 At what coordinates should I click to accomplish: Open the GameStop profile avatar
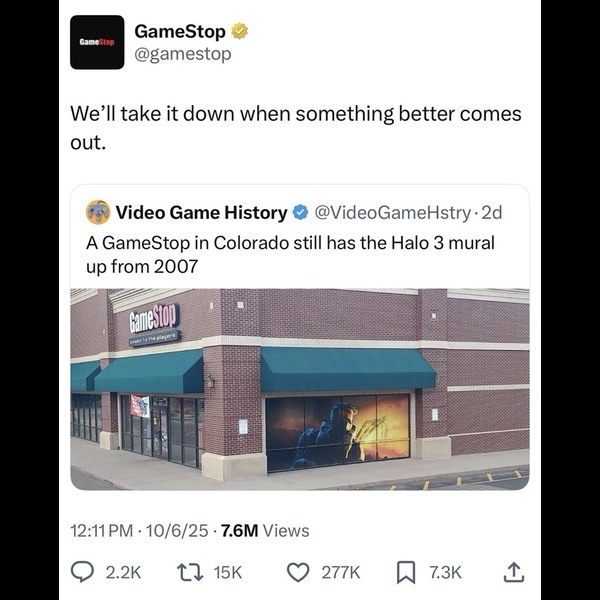click(97, 42)
